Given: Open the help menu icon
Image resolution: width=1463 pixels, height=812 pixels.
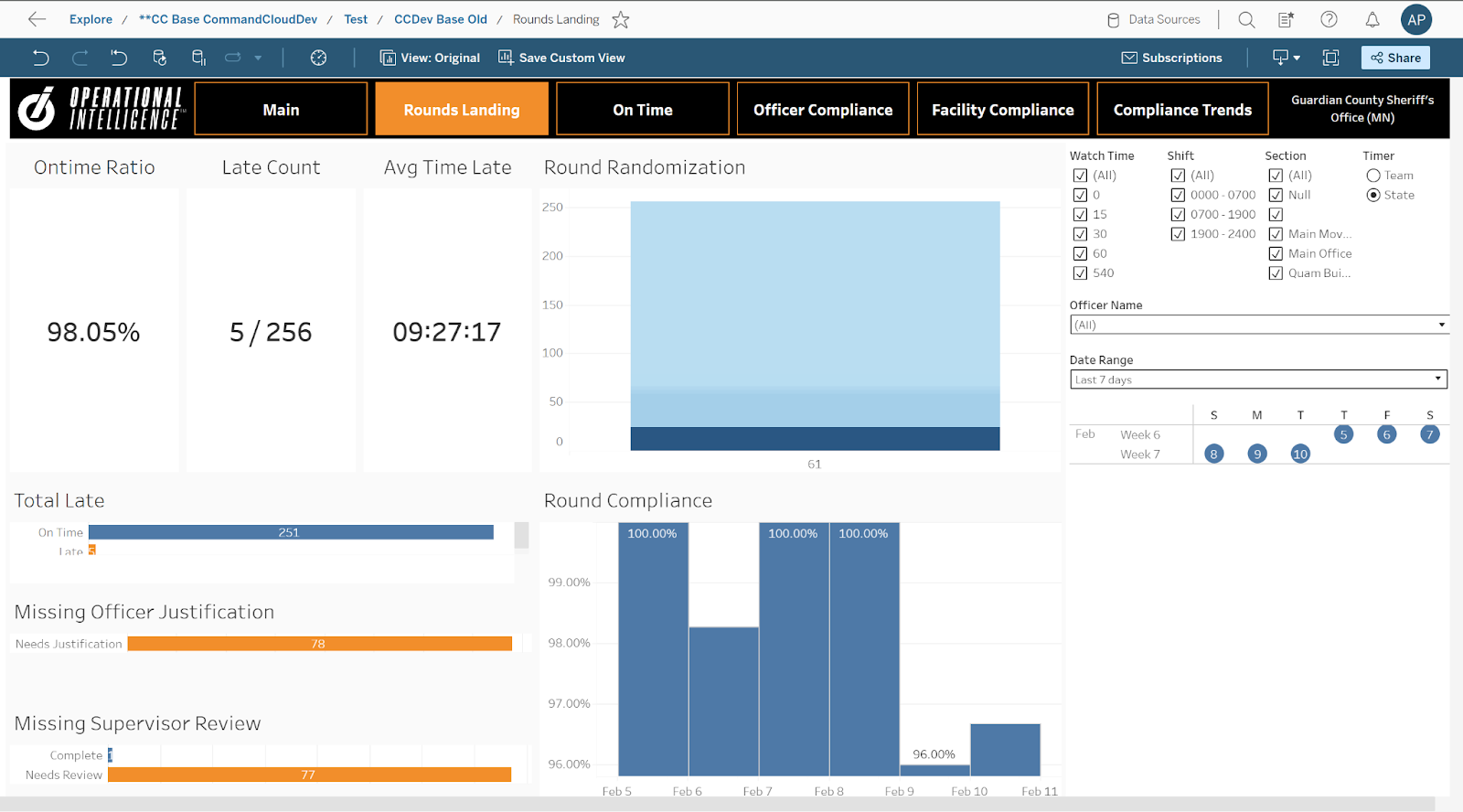Looking at the screenshot, I should click(x=1330, y=19).
